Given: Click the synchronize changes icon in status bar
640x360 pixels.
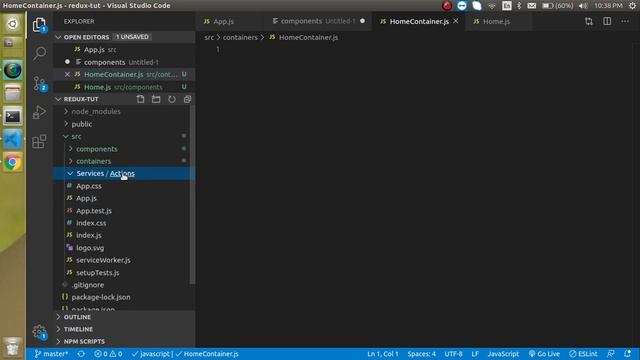Looking at the screenshot, I should (x=81, y=354).
